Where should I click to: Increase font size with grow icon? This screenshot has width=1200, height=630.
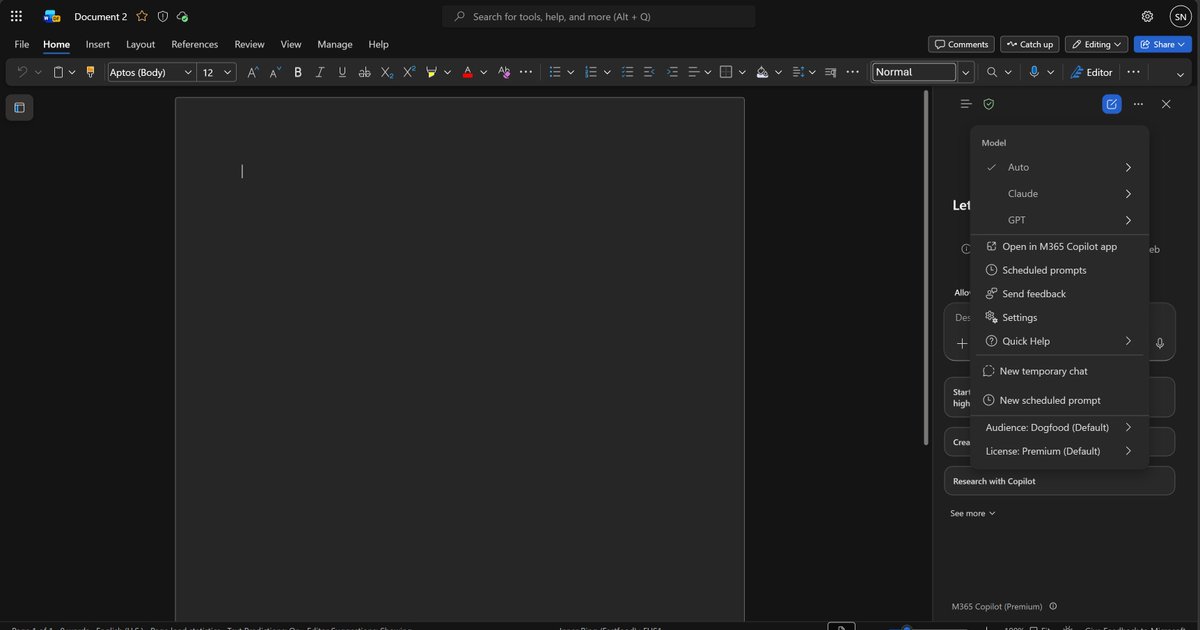pos(253,72)
